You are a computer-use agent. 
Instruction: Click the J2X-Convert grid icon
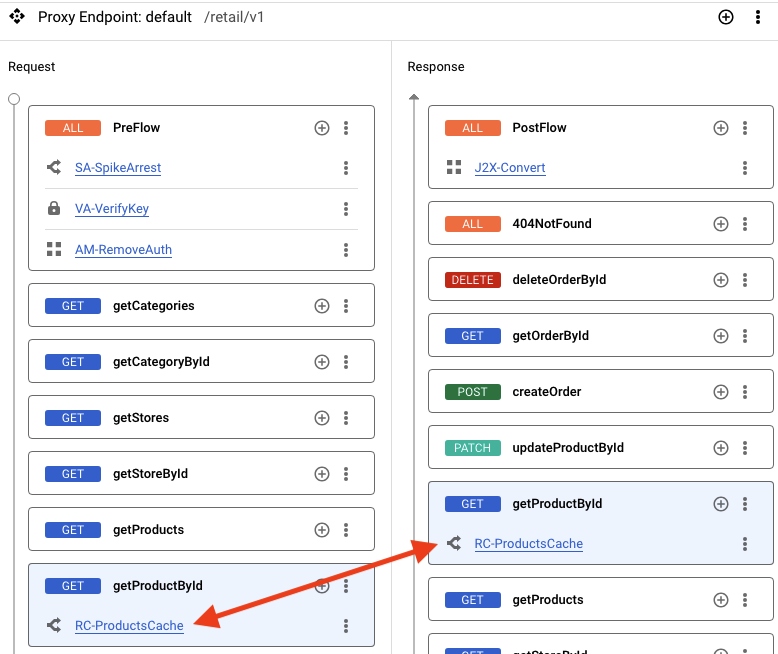coord(454,167)
